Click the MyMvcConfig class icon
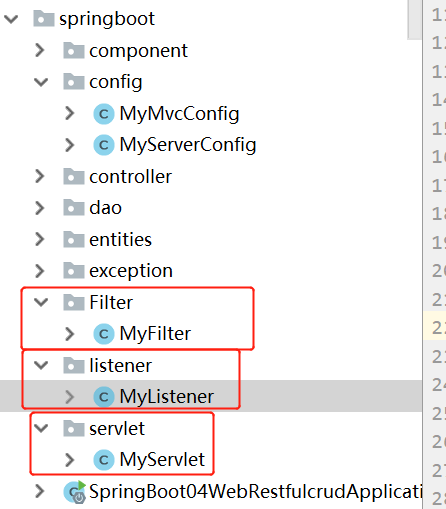This screenshot has height=509, width=446. coord(104,114)
